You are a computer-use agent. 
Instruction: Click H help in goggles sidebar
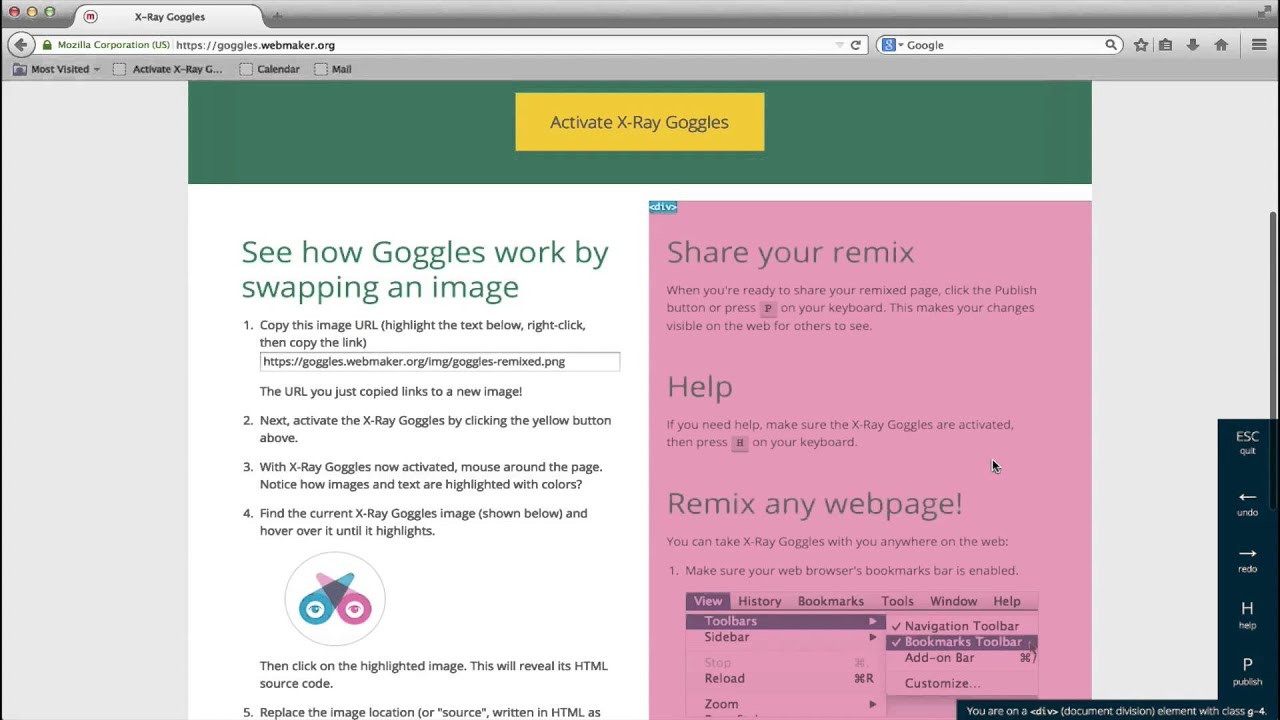coord(1247,615)
